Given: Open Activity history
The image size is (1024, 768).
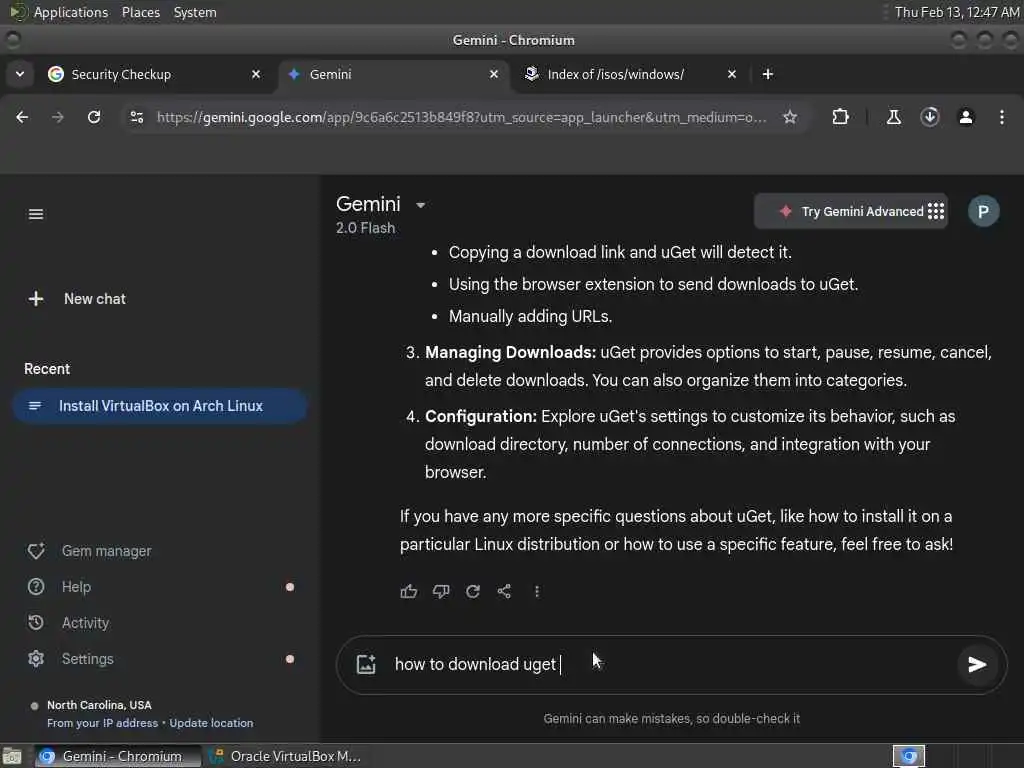Looking at the screenshot, I should (69, 623).
